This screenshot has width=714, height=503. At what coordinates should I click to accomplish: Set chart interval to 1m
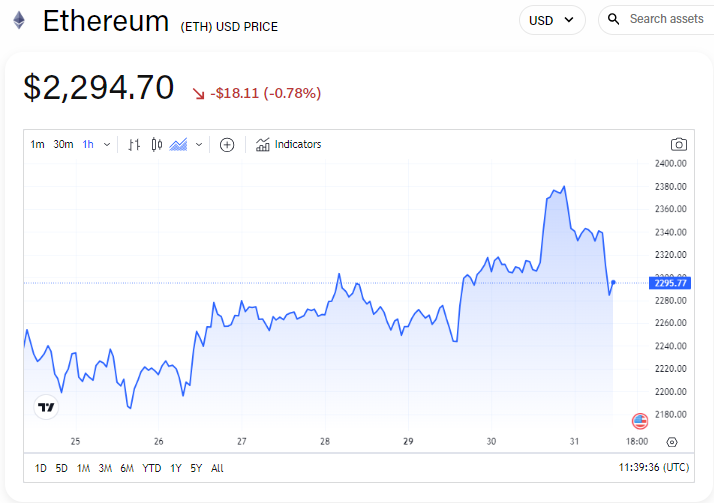click(x=37, y=144)
